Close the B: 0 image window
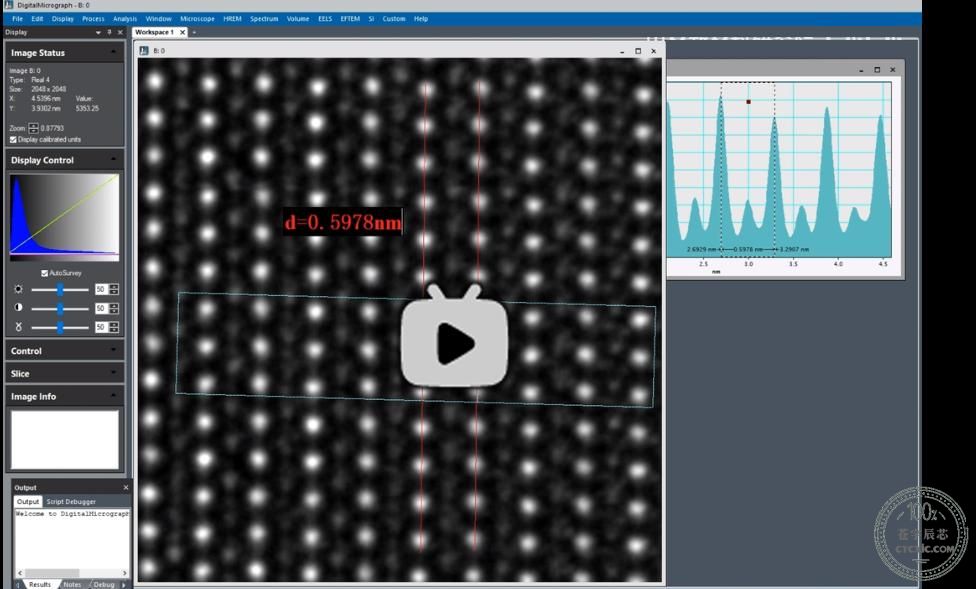The width and height of the screenshot is (976, 589). pyautogui.click(x=654, y=51)
